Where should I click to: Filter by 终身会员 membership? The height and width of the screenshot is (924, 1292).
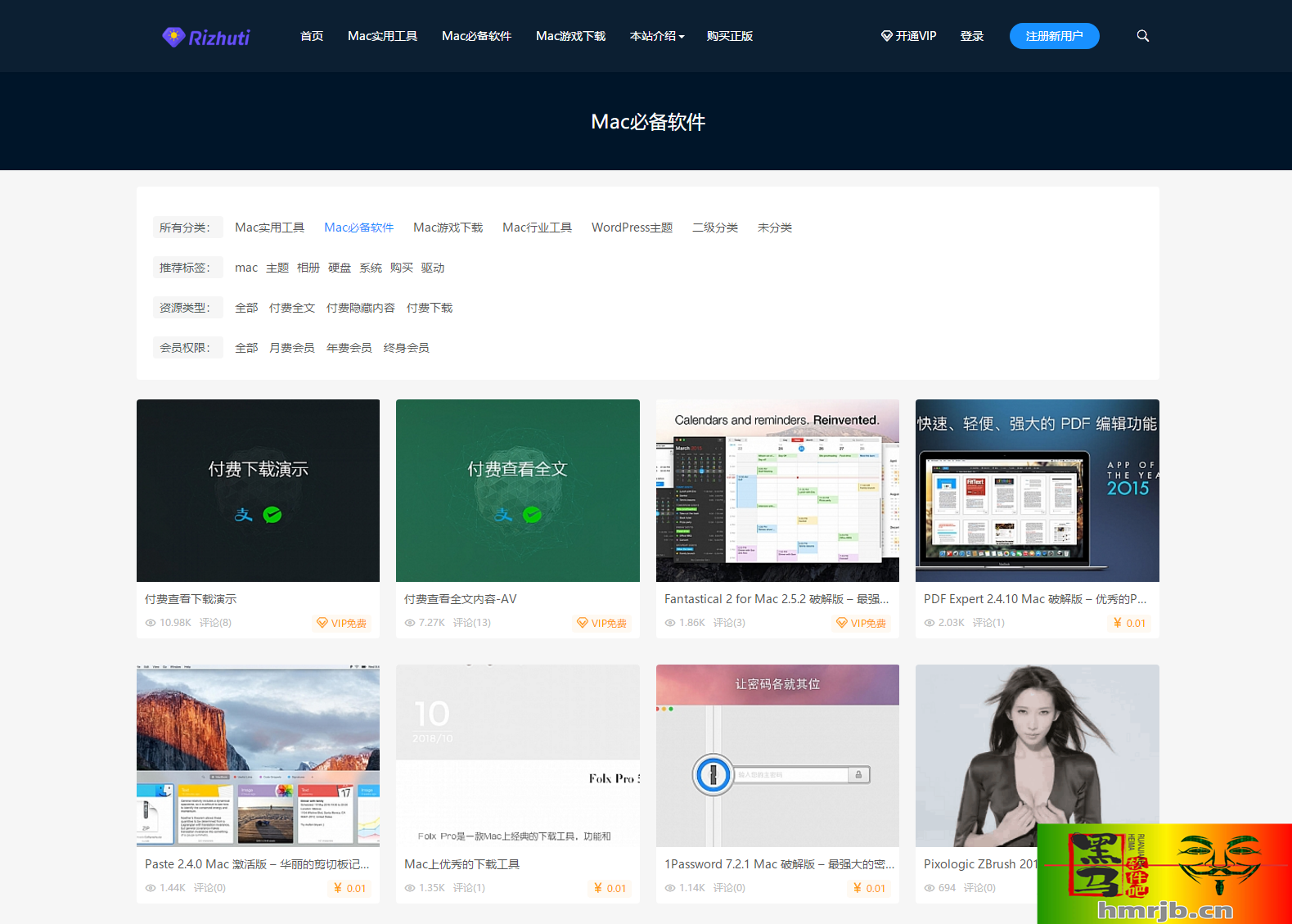pos(407,348)
